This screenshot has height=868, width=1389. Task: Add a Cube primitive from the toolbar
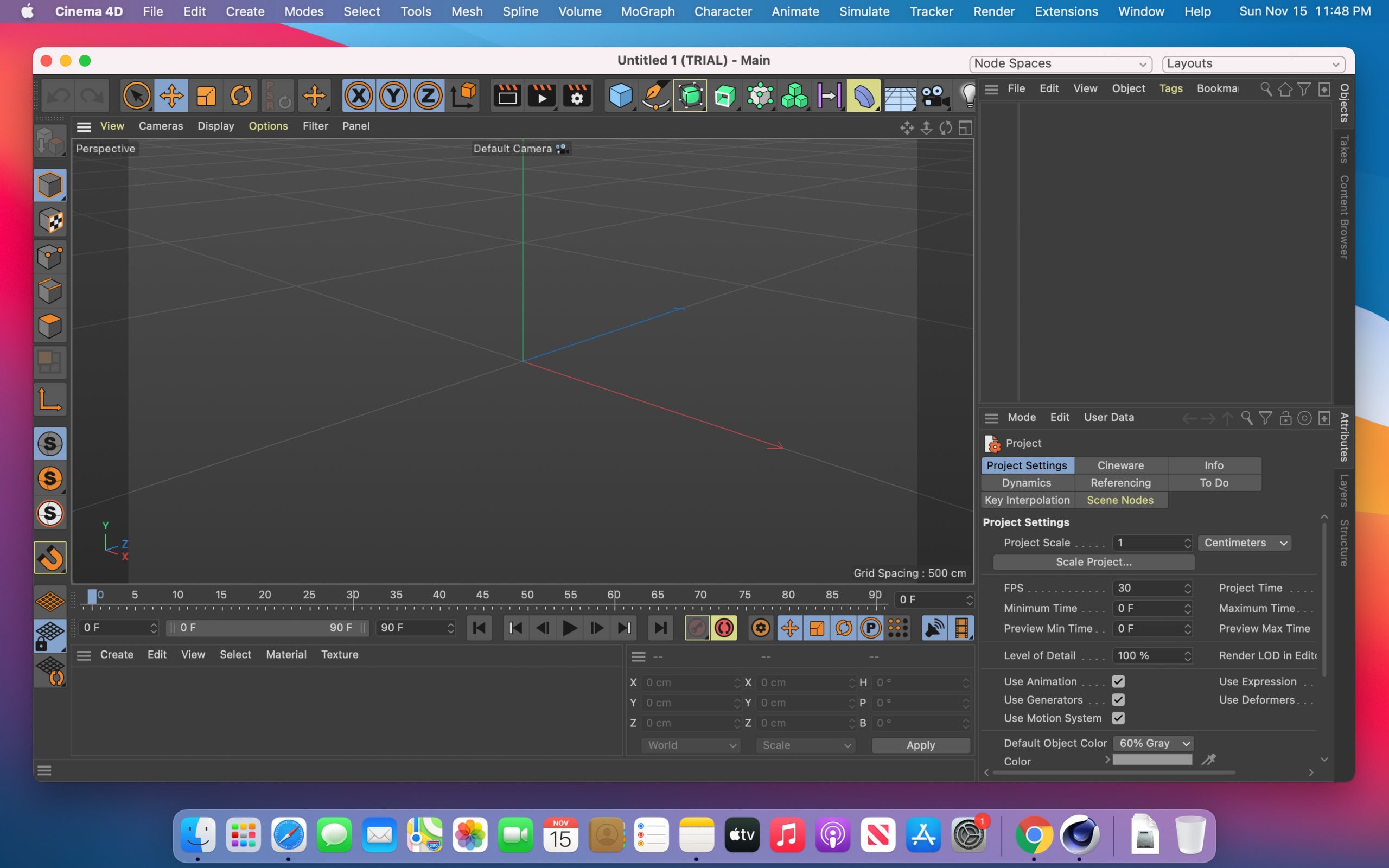pyautogui.click(x=621, y=96)
